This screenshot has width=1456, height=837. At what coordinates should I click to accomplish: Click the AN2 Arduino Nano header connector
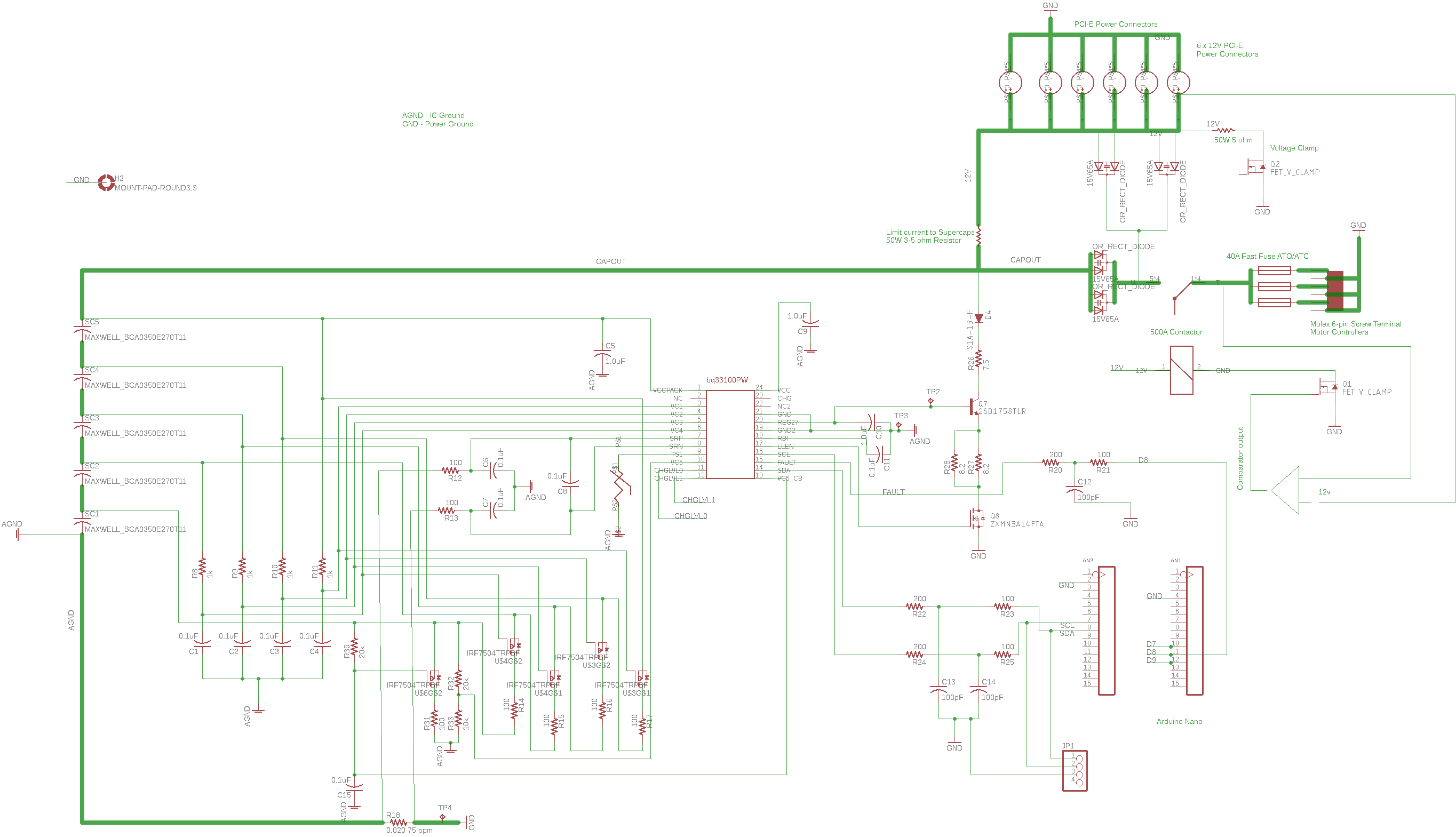coord(1106,631)
